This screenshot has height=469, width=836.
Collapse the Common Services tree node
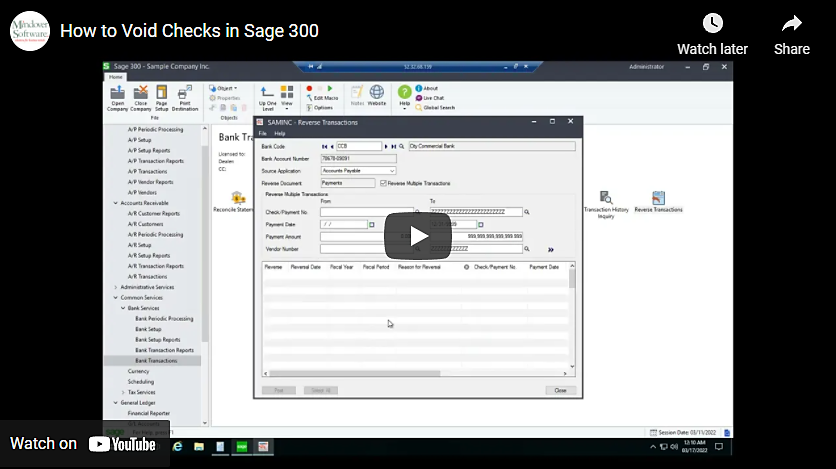(x=116, y=298)
